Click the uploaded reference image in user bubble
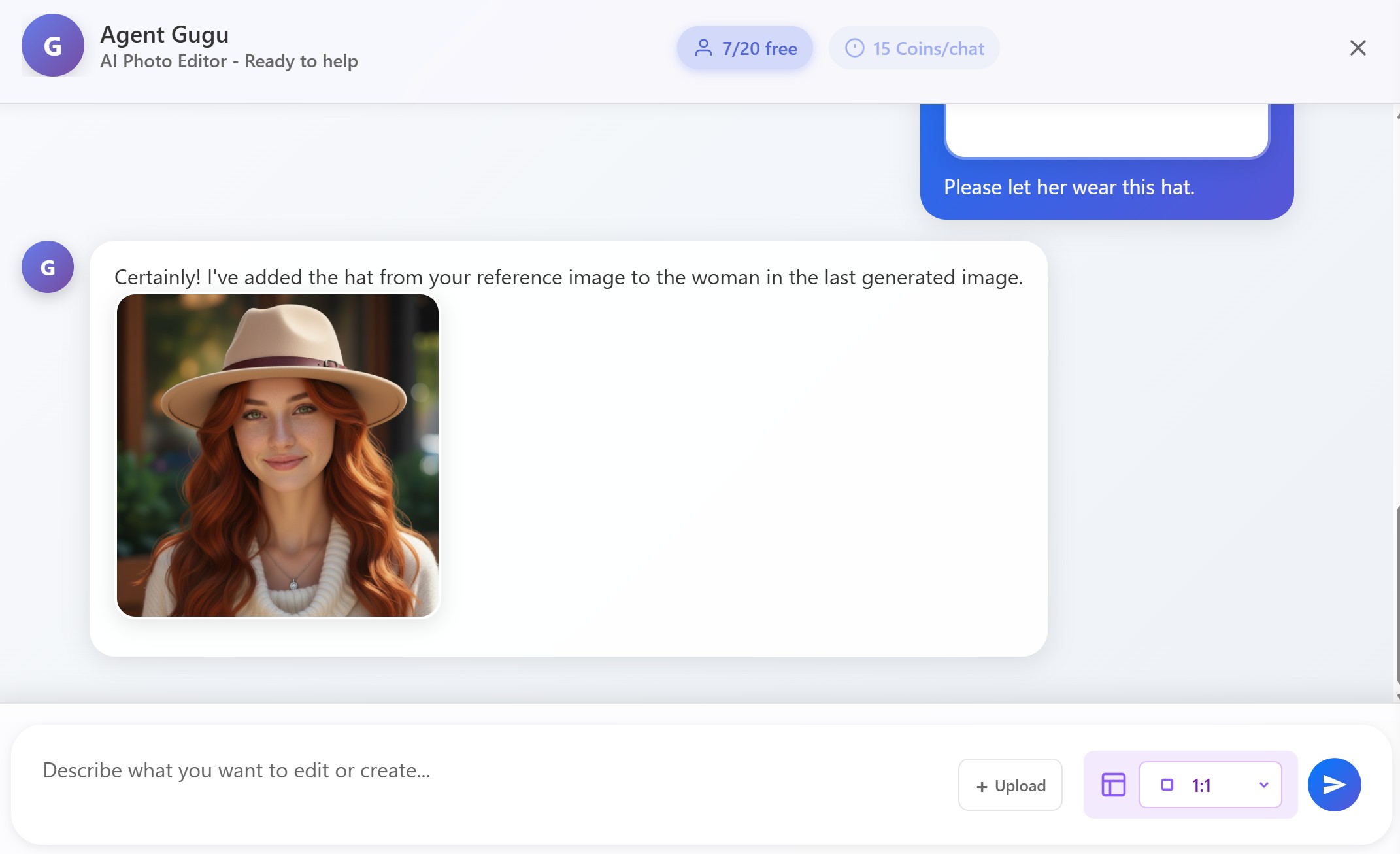This screenshot has height=854, width=1400. point(1107,131)
